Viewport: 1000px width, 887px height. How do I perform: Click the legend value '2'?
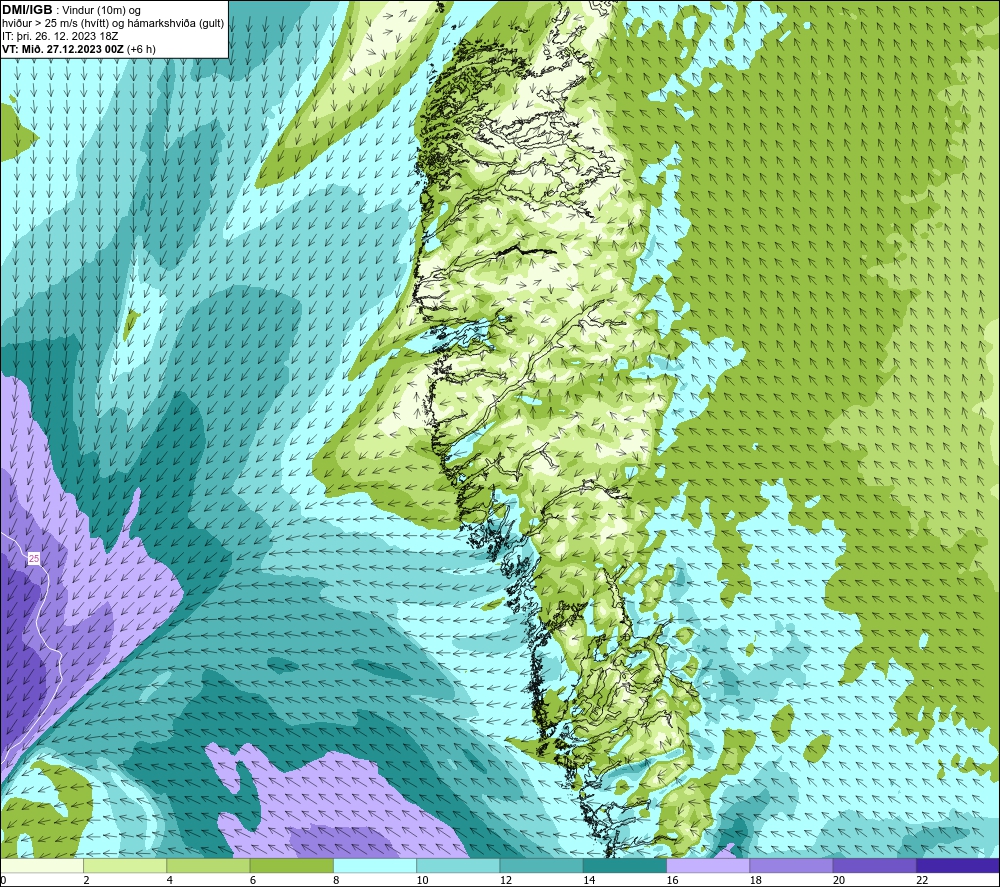pyautogui.click(x=86, y=880)
